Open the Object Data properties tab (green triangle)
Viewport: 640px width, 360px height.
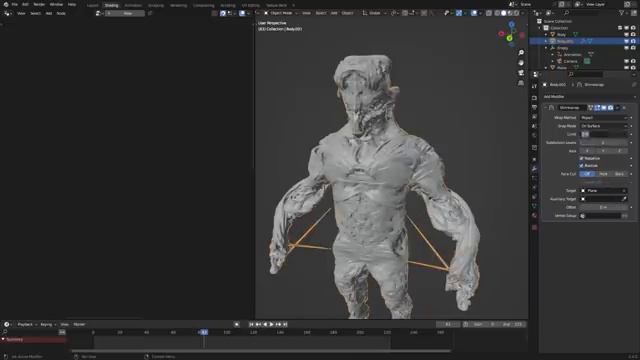pos(534,206)
